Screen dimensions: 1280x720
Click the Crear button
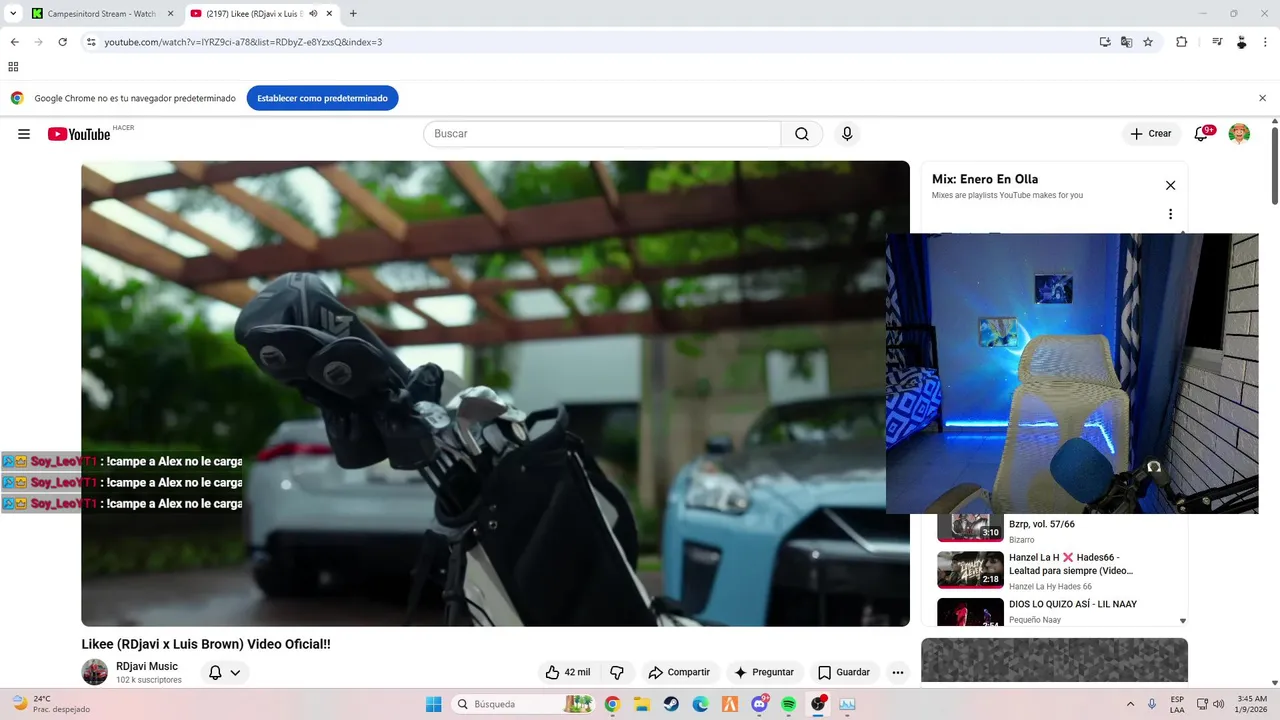click(x=1151, y=134)
